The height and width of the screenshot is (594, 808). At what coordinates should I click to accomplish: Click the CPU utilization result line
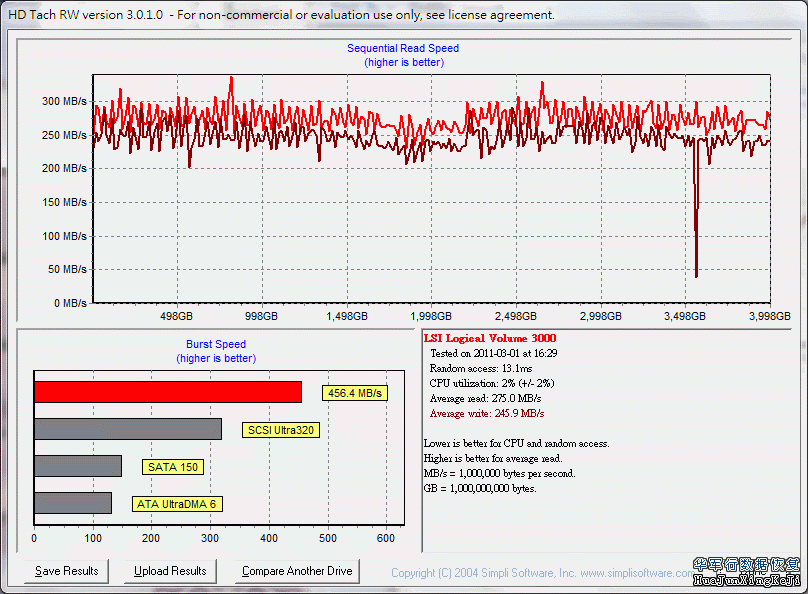point(491,383)
